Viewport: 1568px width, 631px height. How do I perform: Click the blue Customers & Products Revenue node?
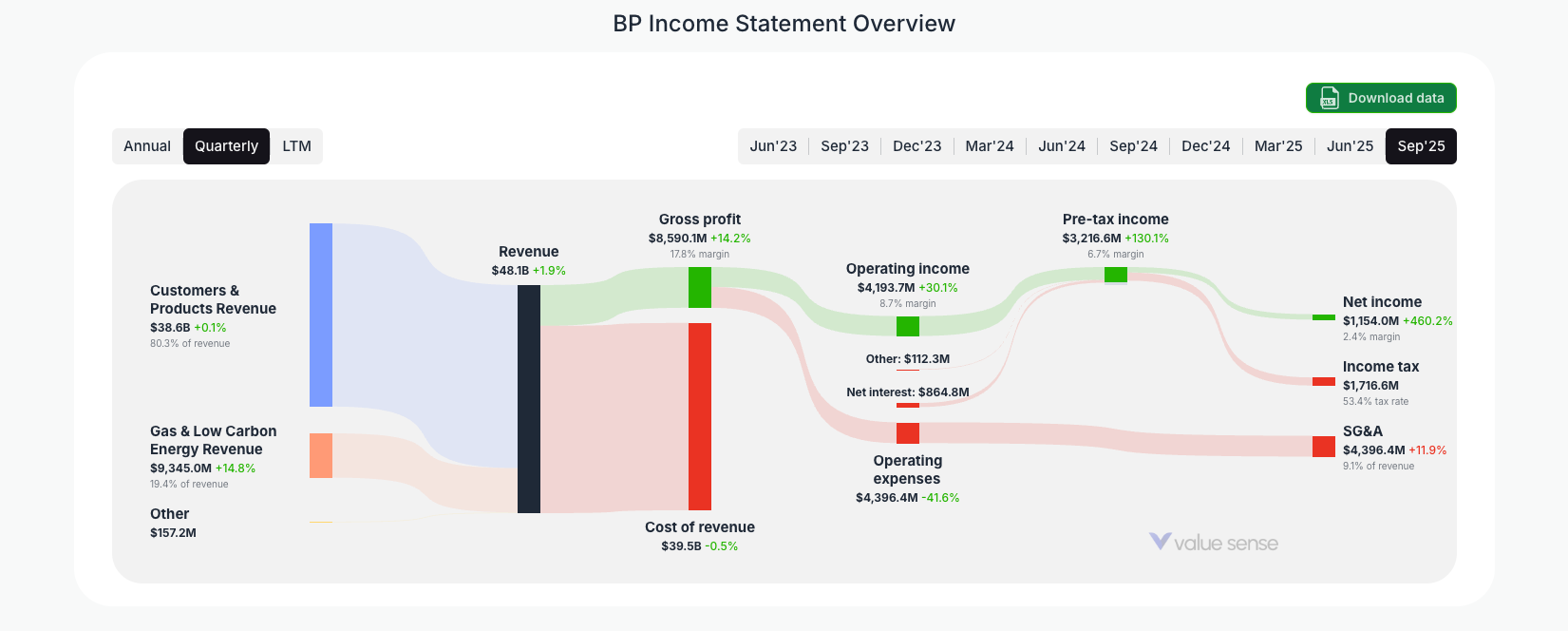[320, 314]
